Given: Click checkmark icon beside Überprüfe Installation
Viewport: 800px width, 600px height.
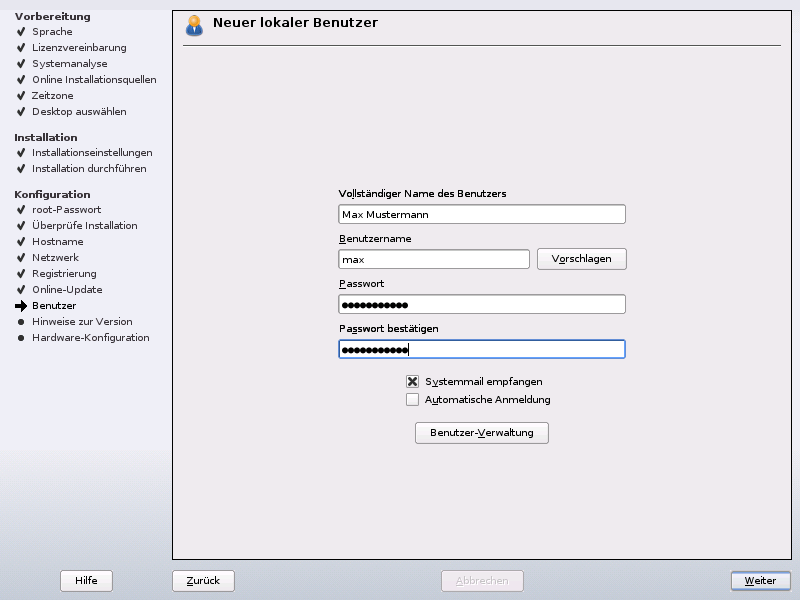Looking at the screenshot, I should coord(21,226).
